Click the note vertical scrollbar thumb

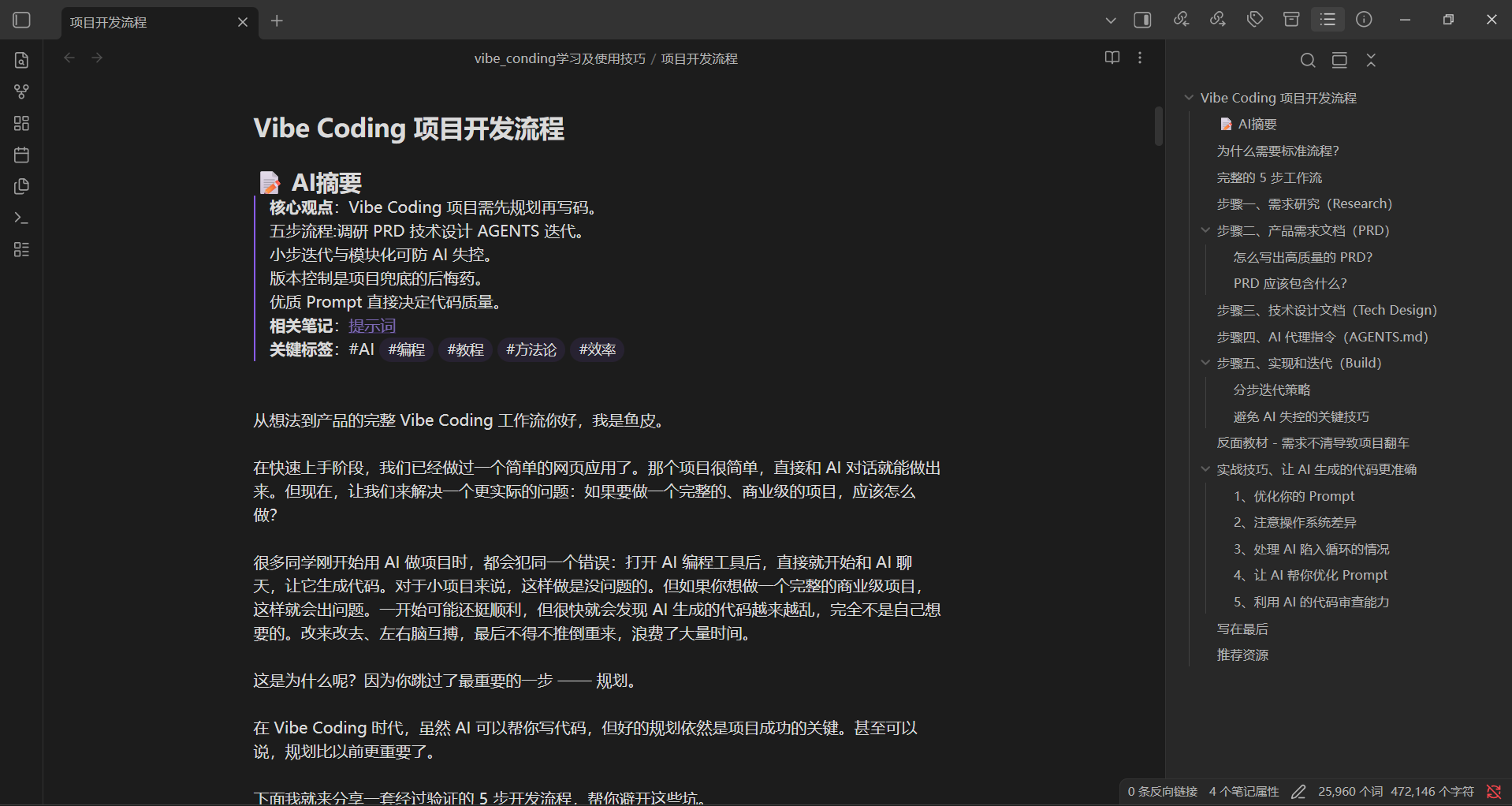(x=1158, y=126)
